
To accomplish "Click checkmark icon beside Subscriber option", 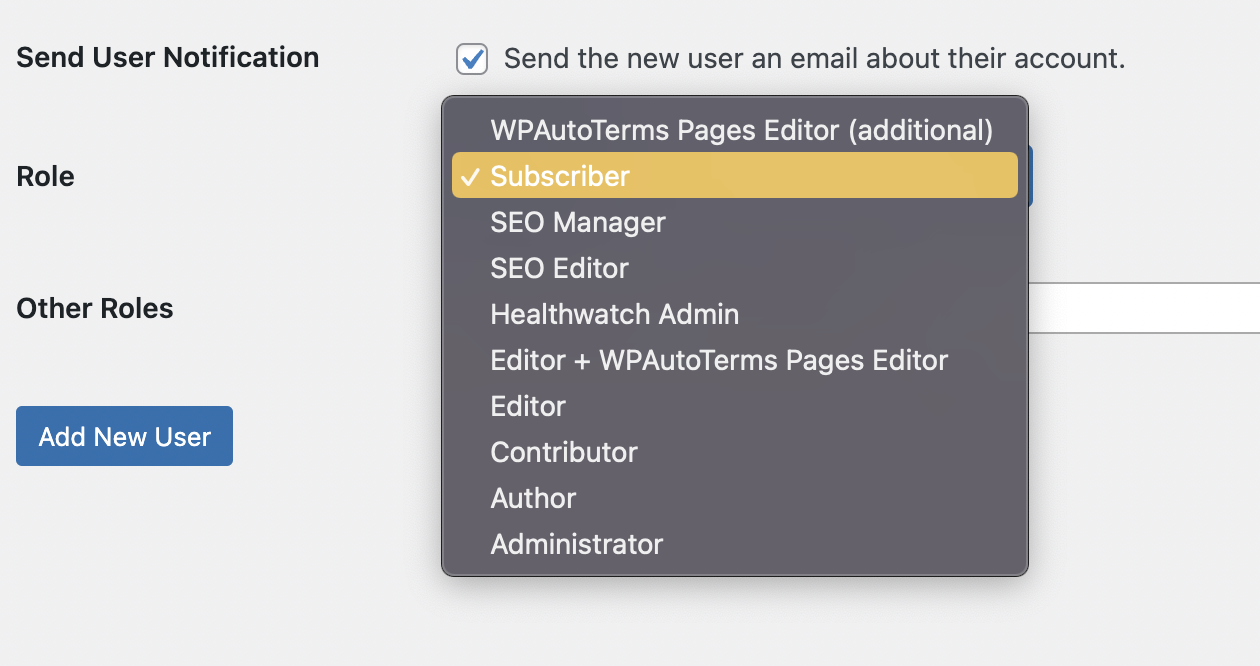I will click(470, 176).
